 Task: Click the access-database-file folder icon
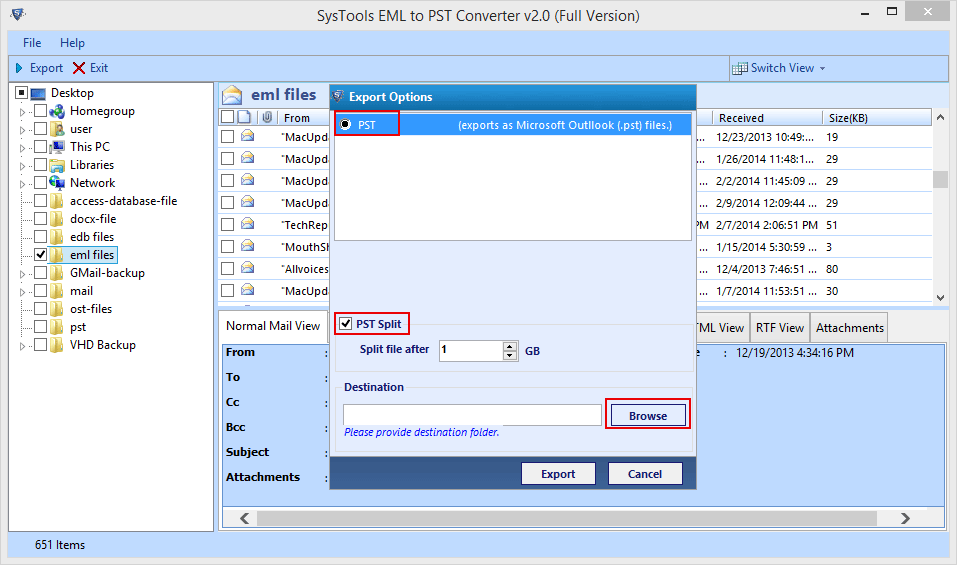[x=57, y=201]
